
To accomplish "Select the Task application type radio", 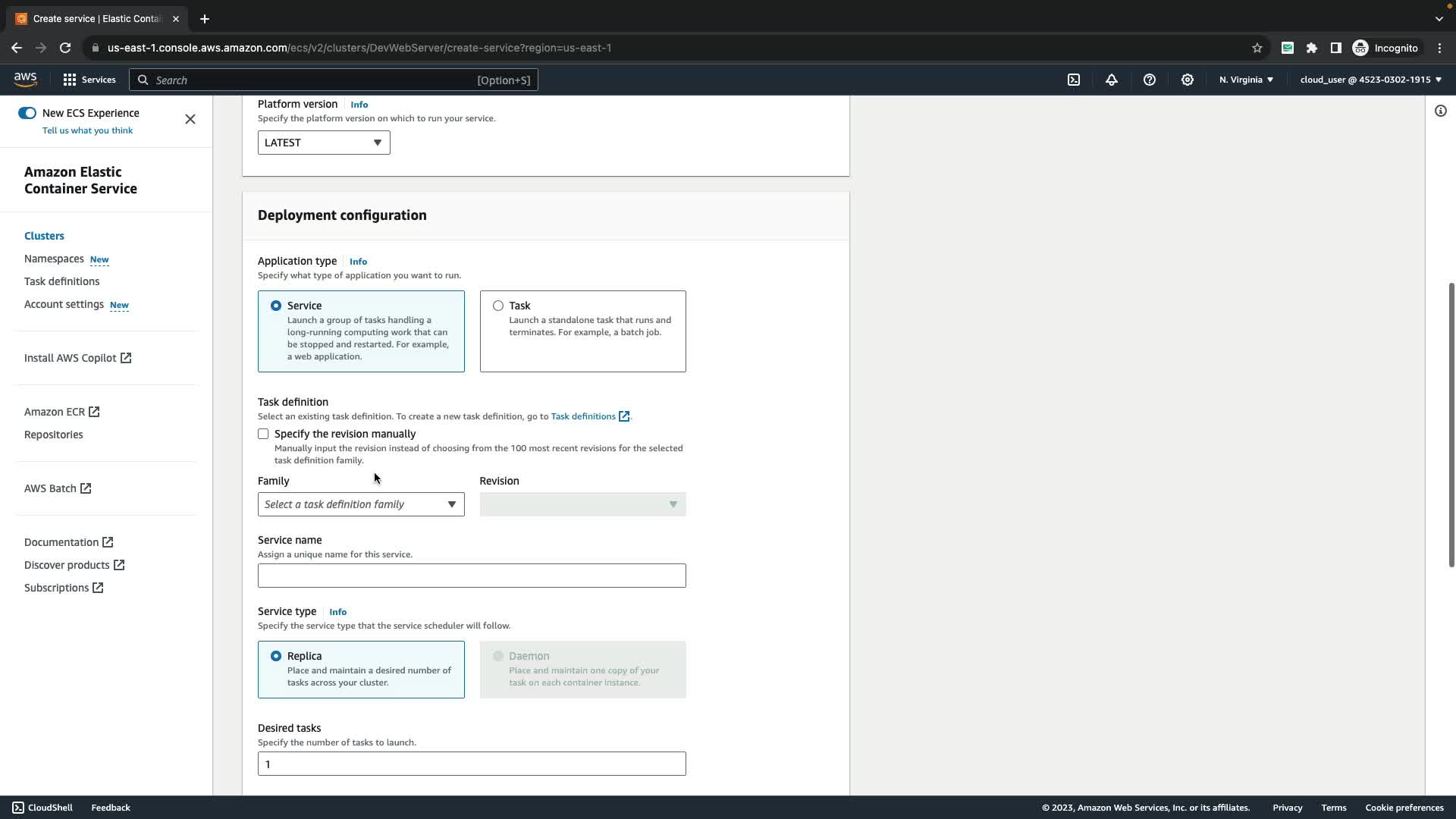I will click(498, 306).
